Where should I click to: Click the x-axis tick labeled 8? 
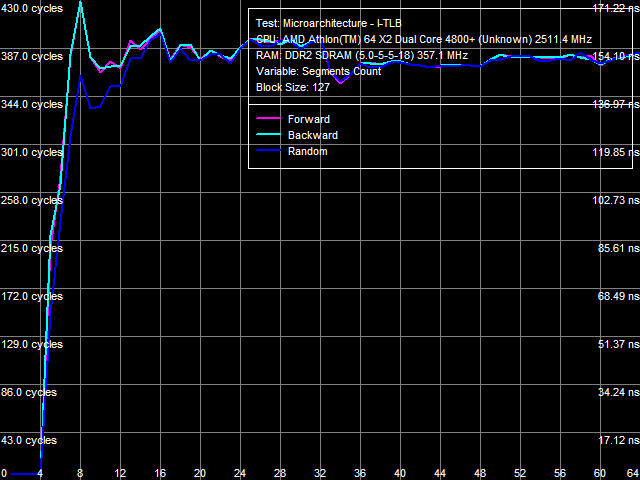(80, 473)
